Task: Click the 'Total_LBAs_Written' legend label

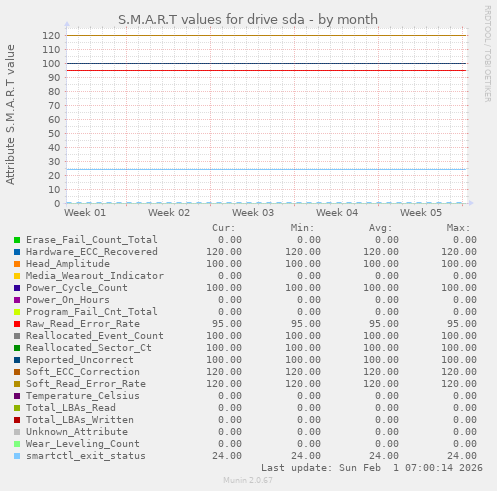Action: coord(80,420)
